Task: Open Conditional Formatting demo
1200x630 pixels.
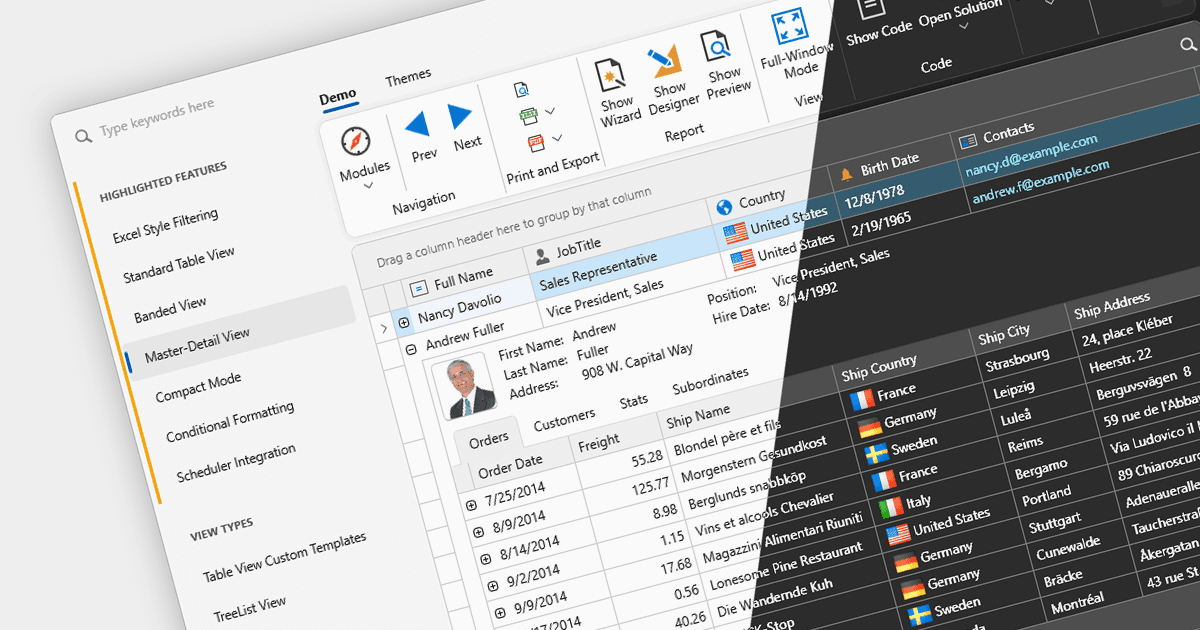Action: (x=230, y=422)
